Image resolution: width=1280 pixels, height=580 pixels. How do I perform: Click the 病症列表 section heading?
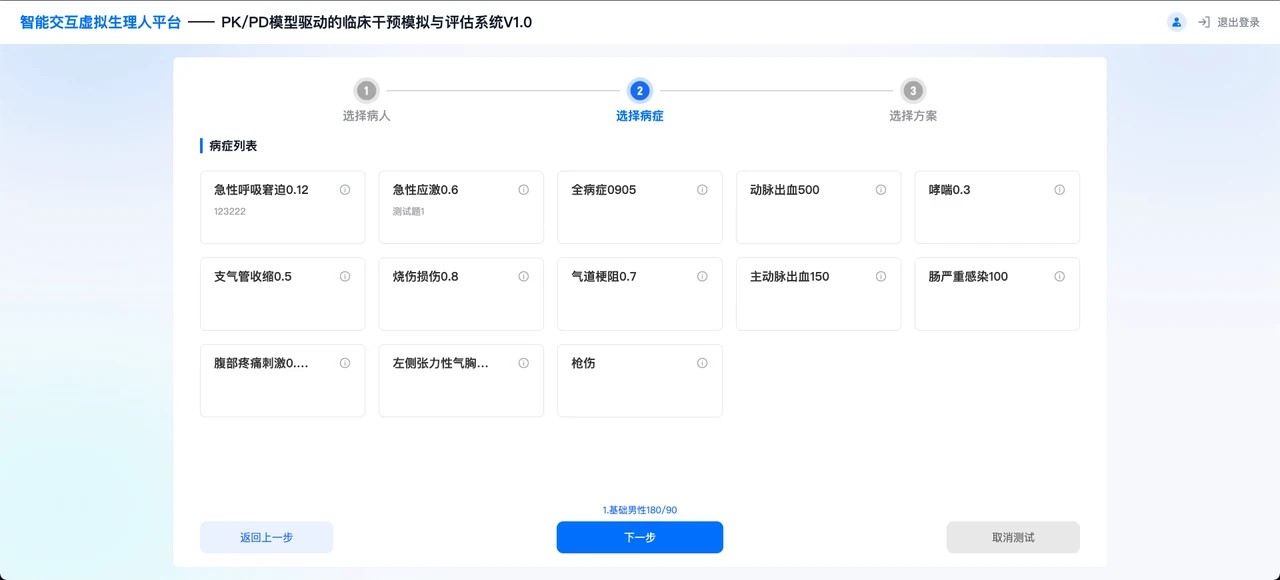point(233,146)
